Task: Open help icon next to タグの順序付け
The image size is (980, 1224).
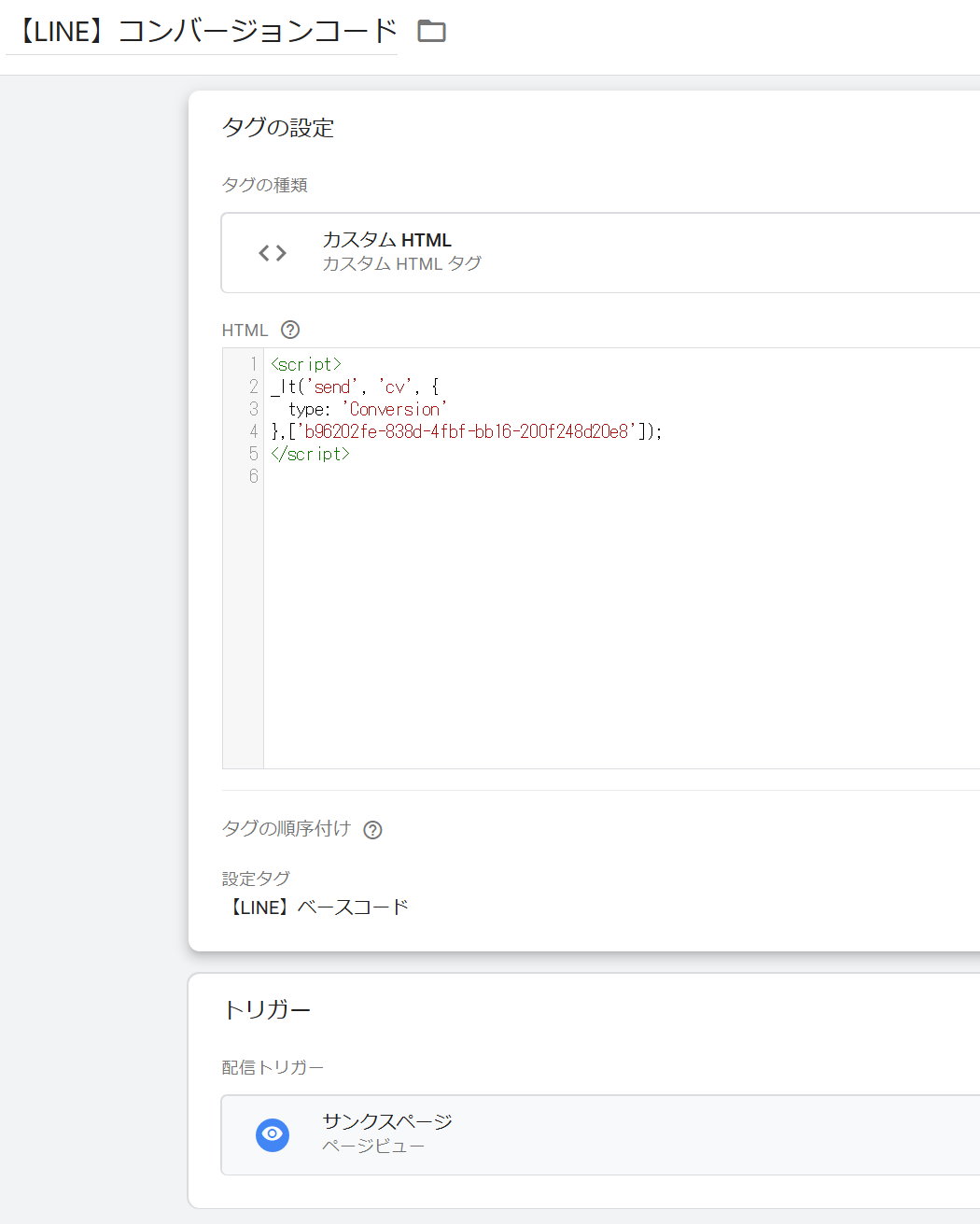Action: (x=372, y=830)
